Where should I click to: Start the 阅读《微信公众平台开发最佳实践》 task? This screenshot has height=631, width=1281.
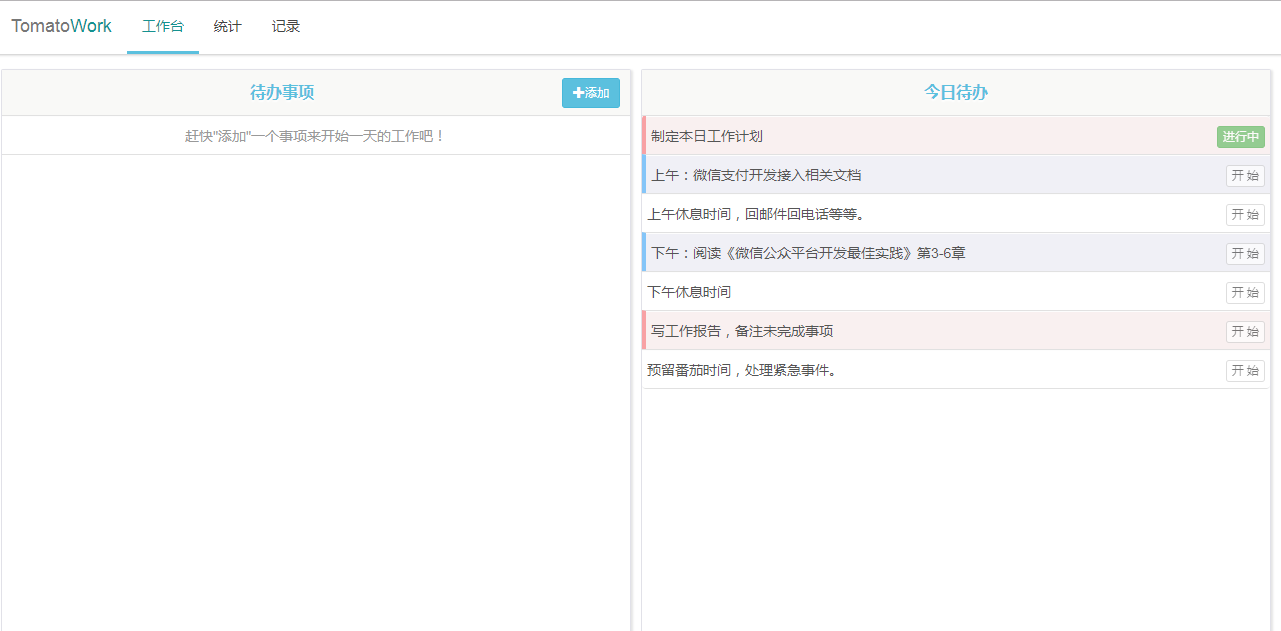[1245, 254]
